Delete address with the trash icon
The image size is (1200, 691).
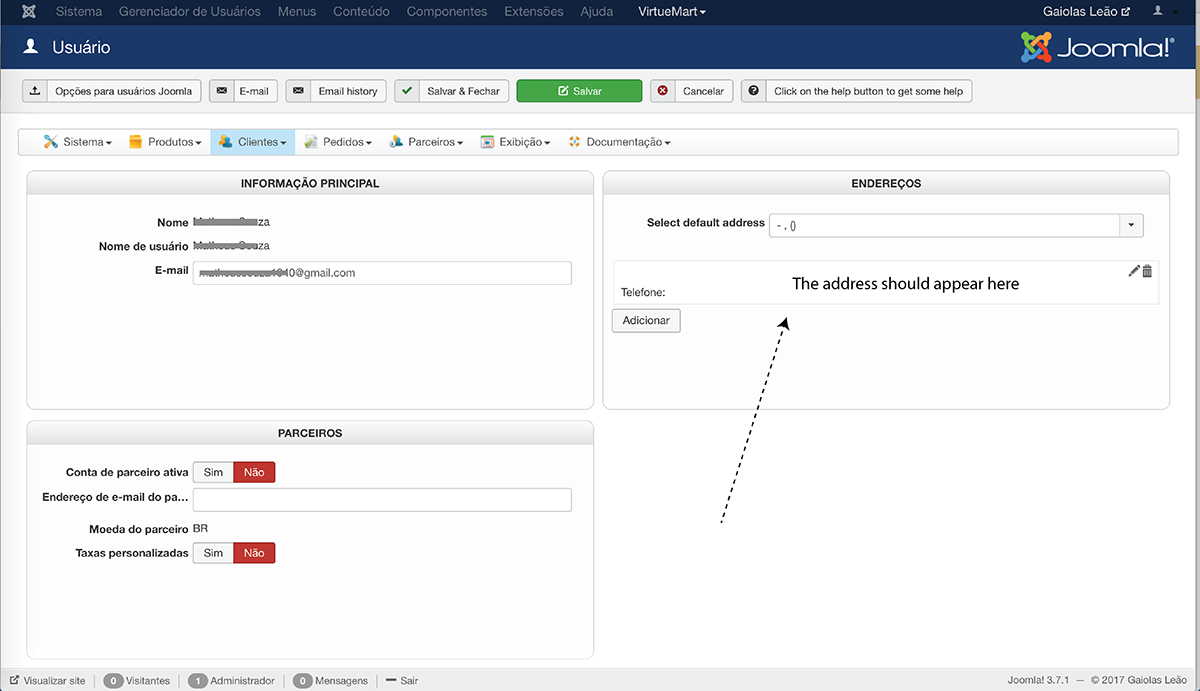coord(1147,271)
